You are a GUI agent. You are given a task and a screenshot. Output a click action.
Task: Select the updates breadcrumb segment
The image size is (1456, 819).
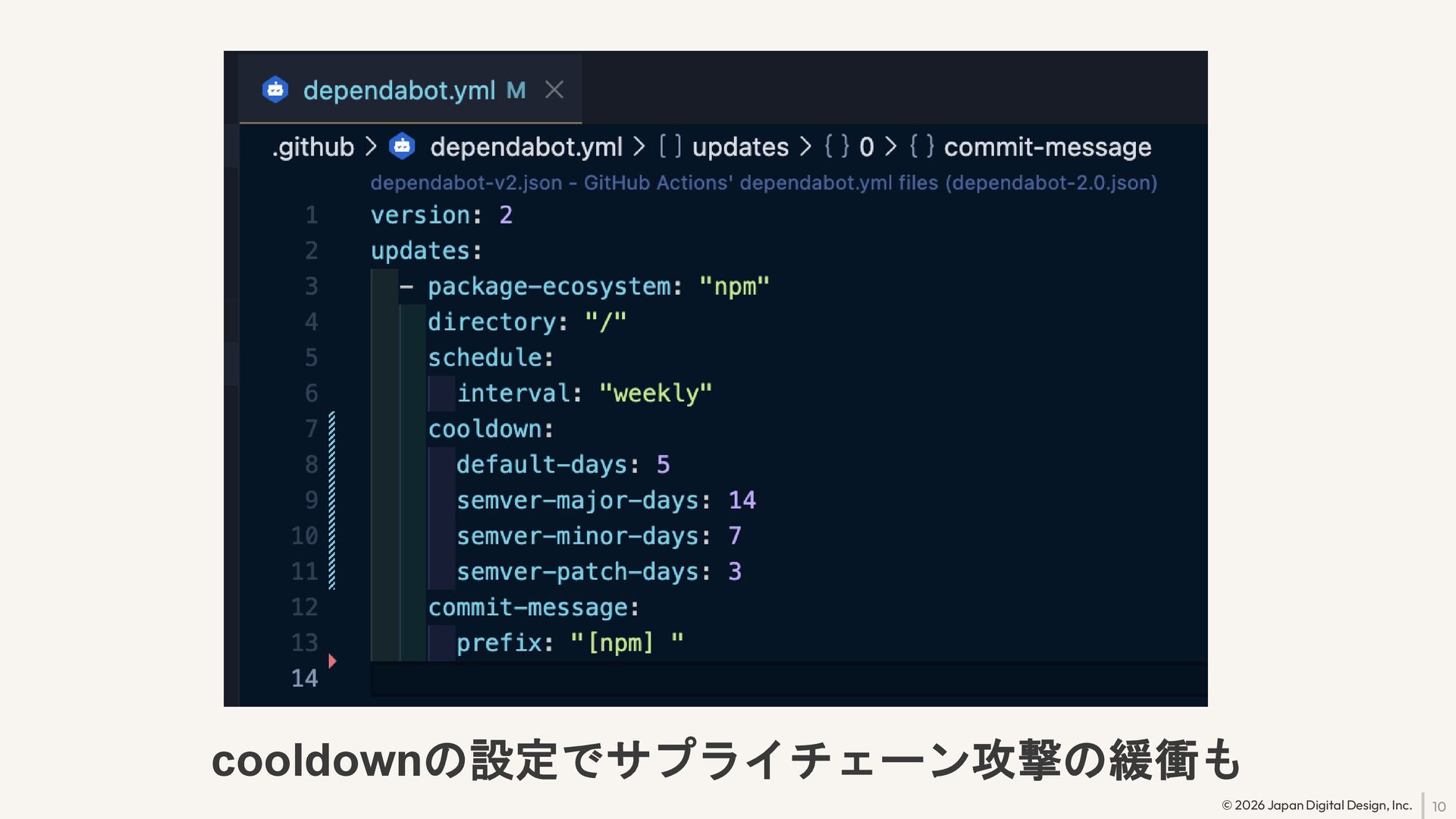coord(740,147)
